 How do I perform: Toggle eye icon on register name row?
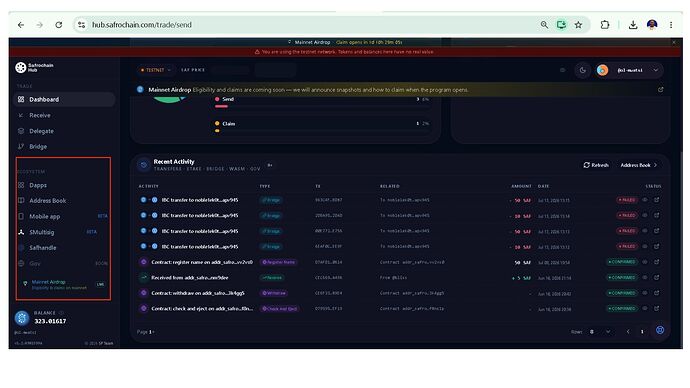click(645, 262)
